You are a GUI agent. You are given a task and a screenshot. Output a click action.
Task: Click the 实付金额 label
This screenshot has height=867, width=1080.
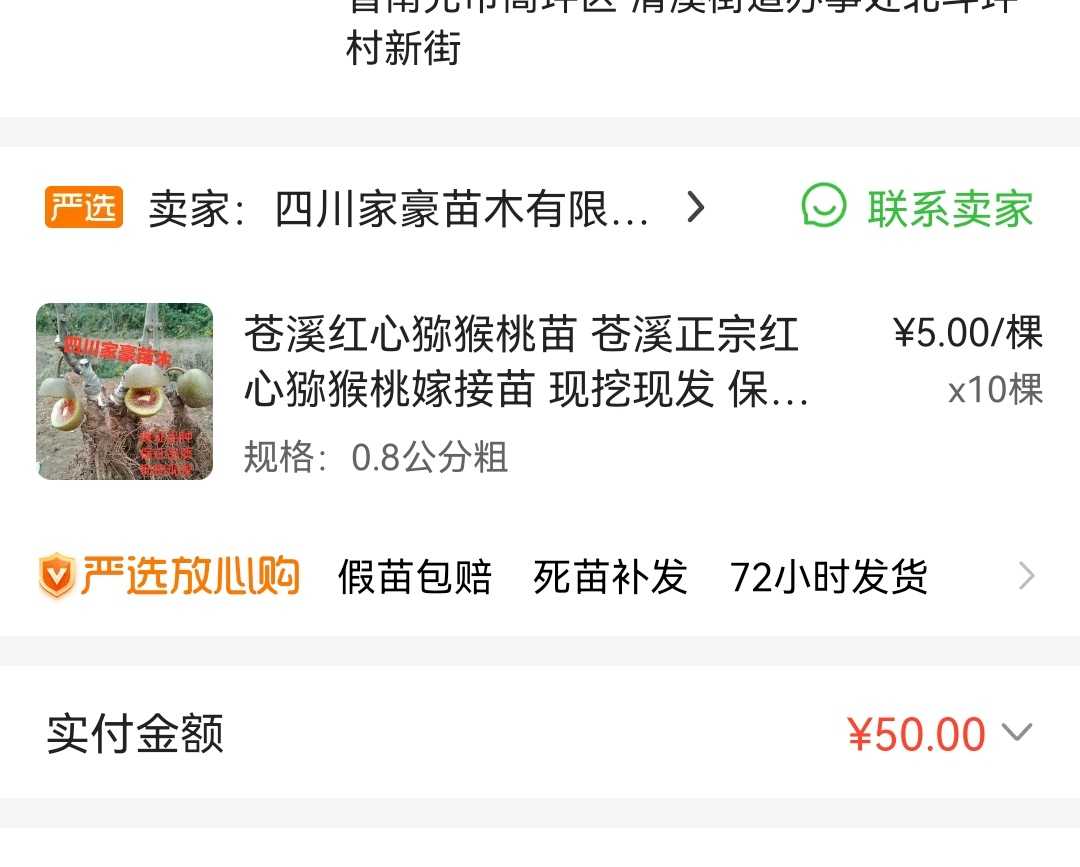[x=135, y=734]
